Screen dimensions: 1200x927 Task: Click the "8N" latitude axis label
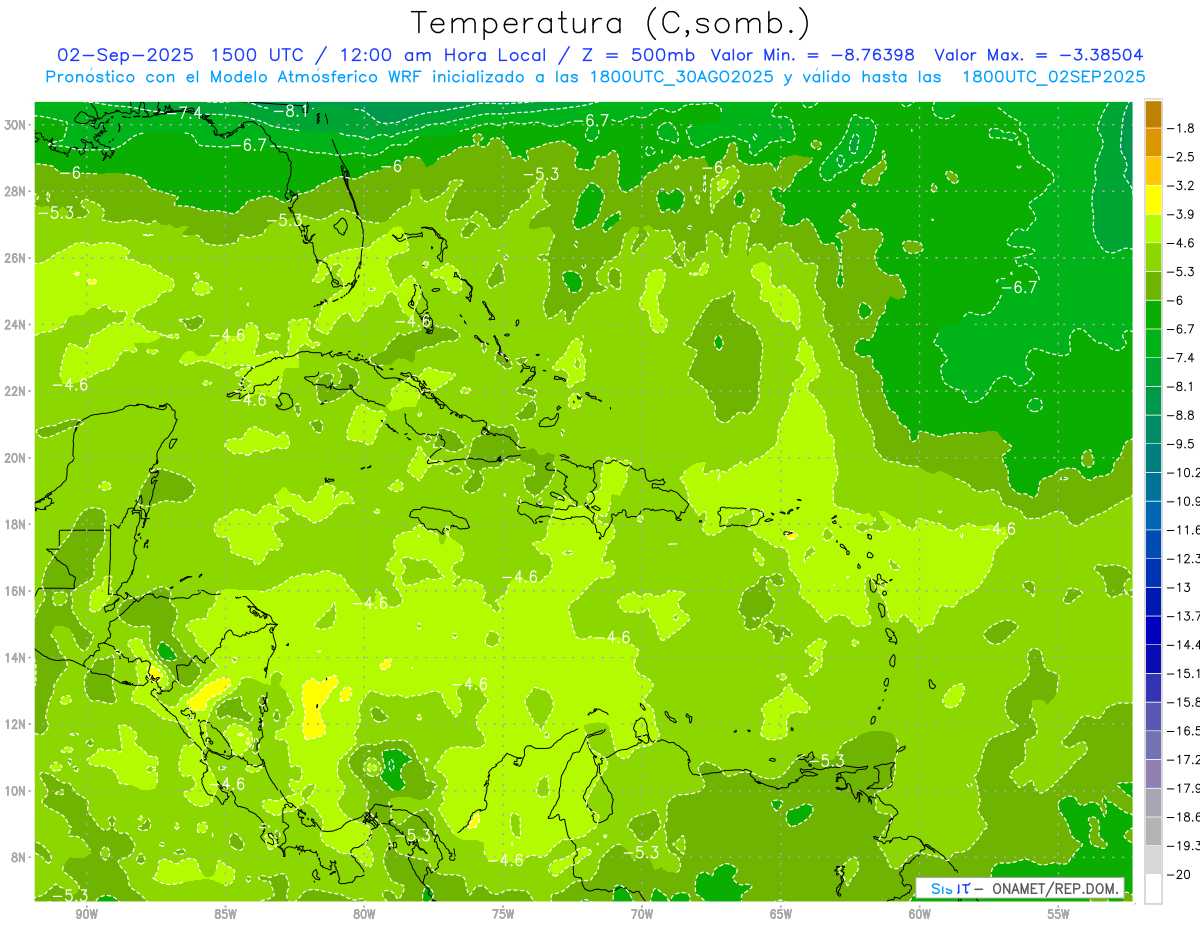20,857
